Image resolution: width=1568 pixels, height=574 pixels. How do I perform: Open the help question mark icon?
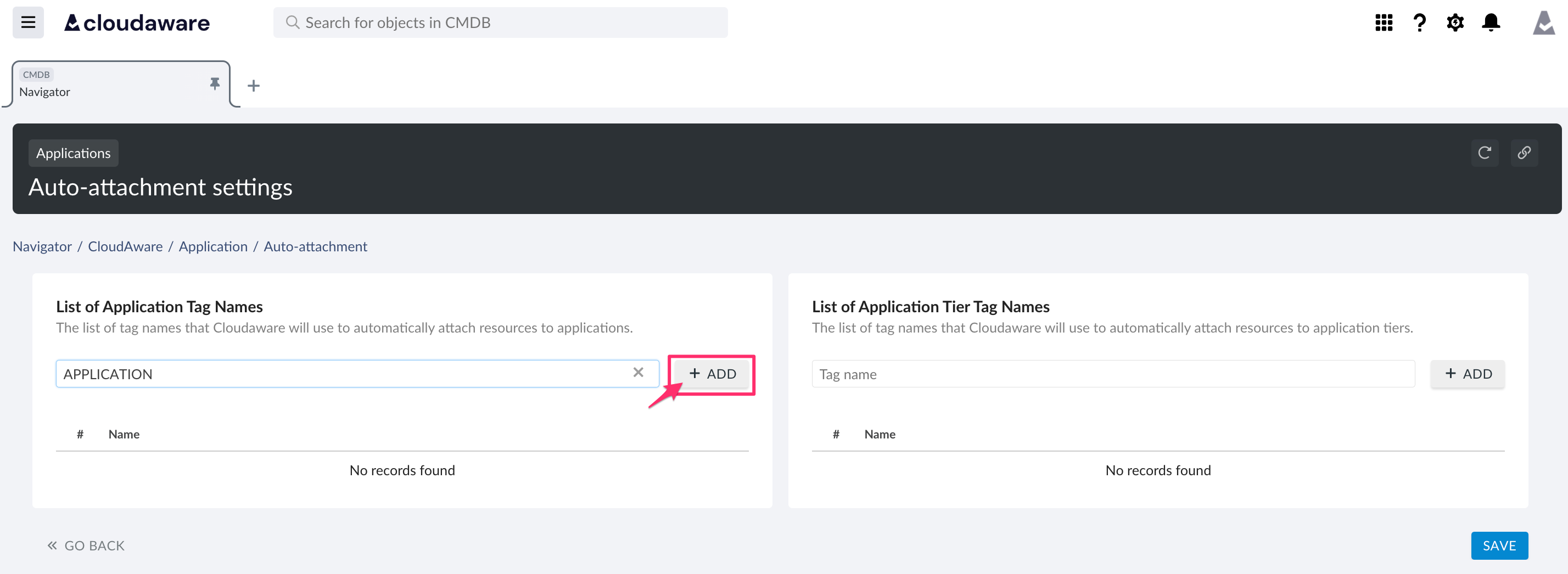[1419, 22]
